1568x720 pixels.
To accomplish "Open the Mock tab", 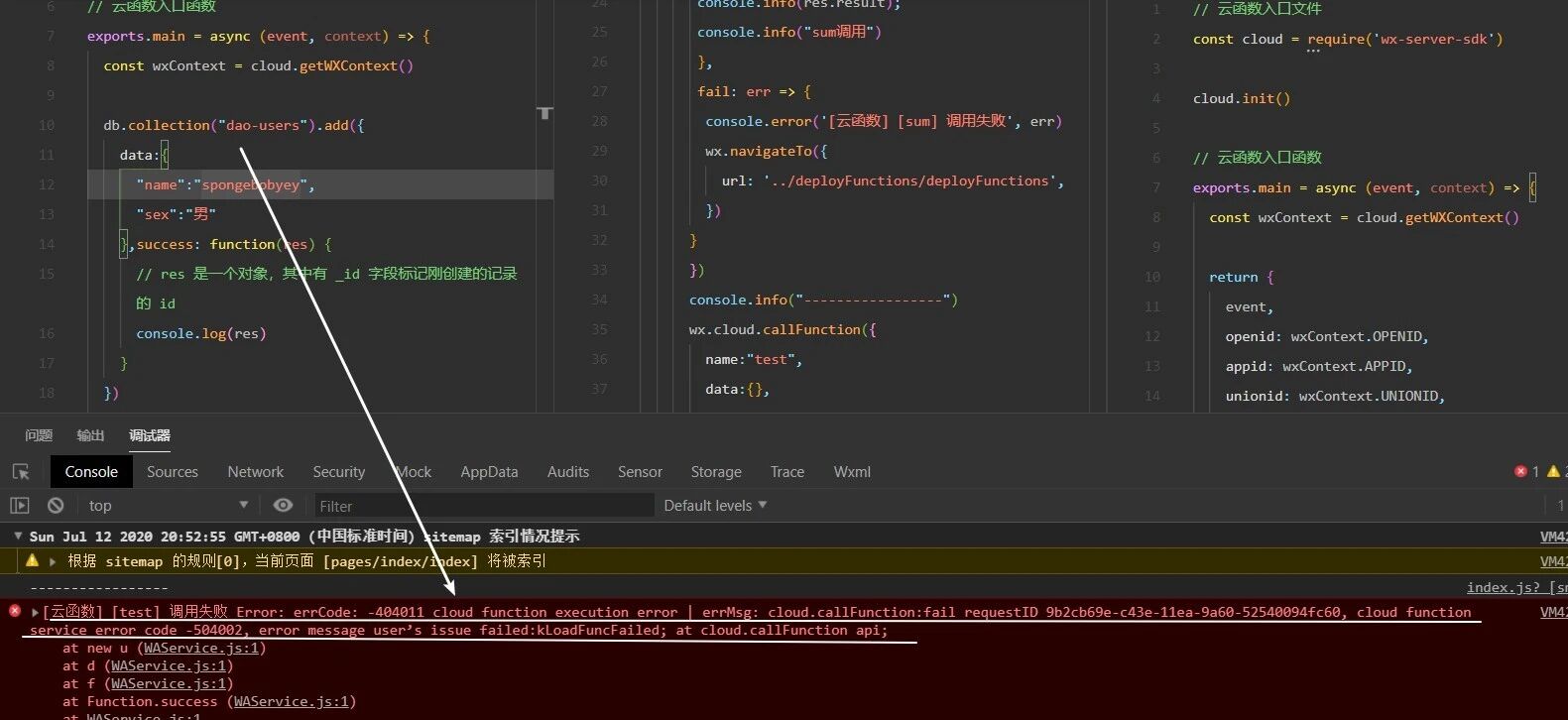I will pos(414,472).
